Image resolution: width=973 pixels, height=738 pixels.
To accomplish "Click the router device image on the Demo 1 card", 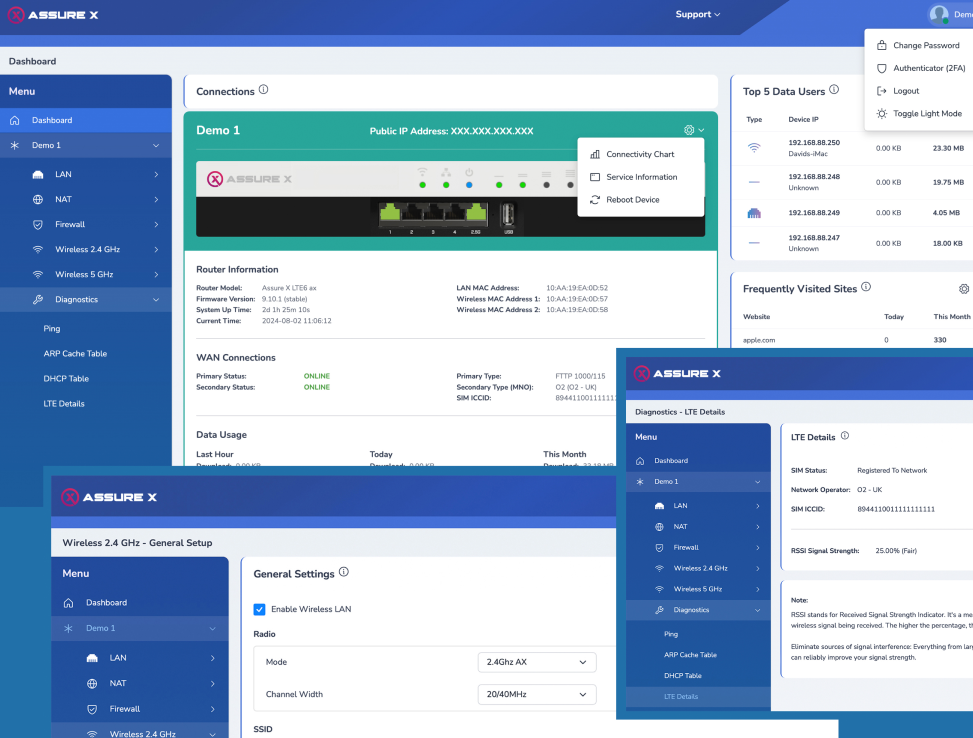I will [451, 199].
